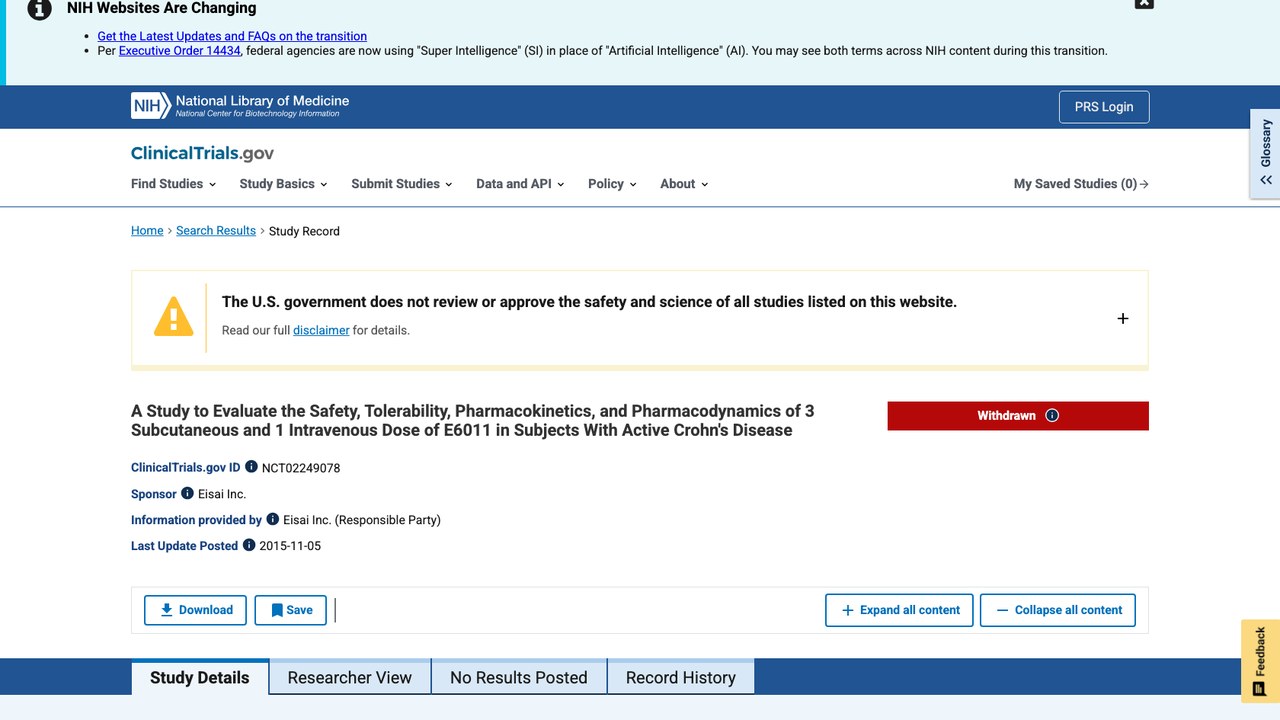Go to My Saved Studies (0)
The width and height of the screenshot is (1280, 720).
[x=1081, y=184]
